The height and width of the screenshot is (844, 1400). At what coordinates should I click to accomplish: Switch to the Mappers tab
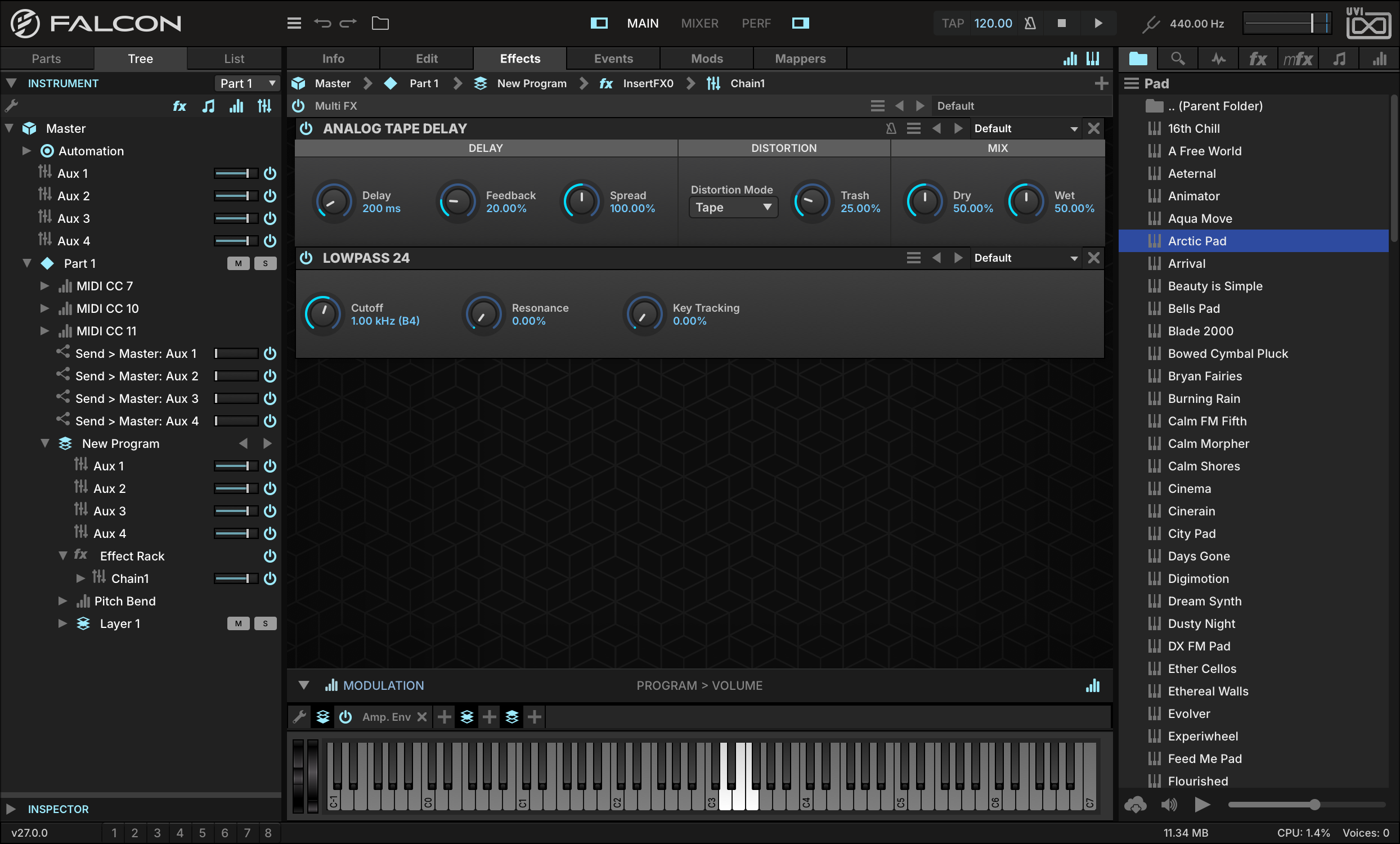800,59
